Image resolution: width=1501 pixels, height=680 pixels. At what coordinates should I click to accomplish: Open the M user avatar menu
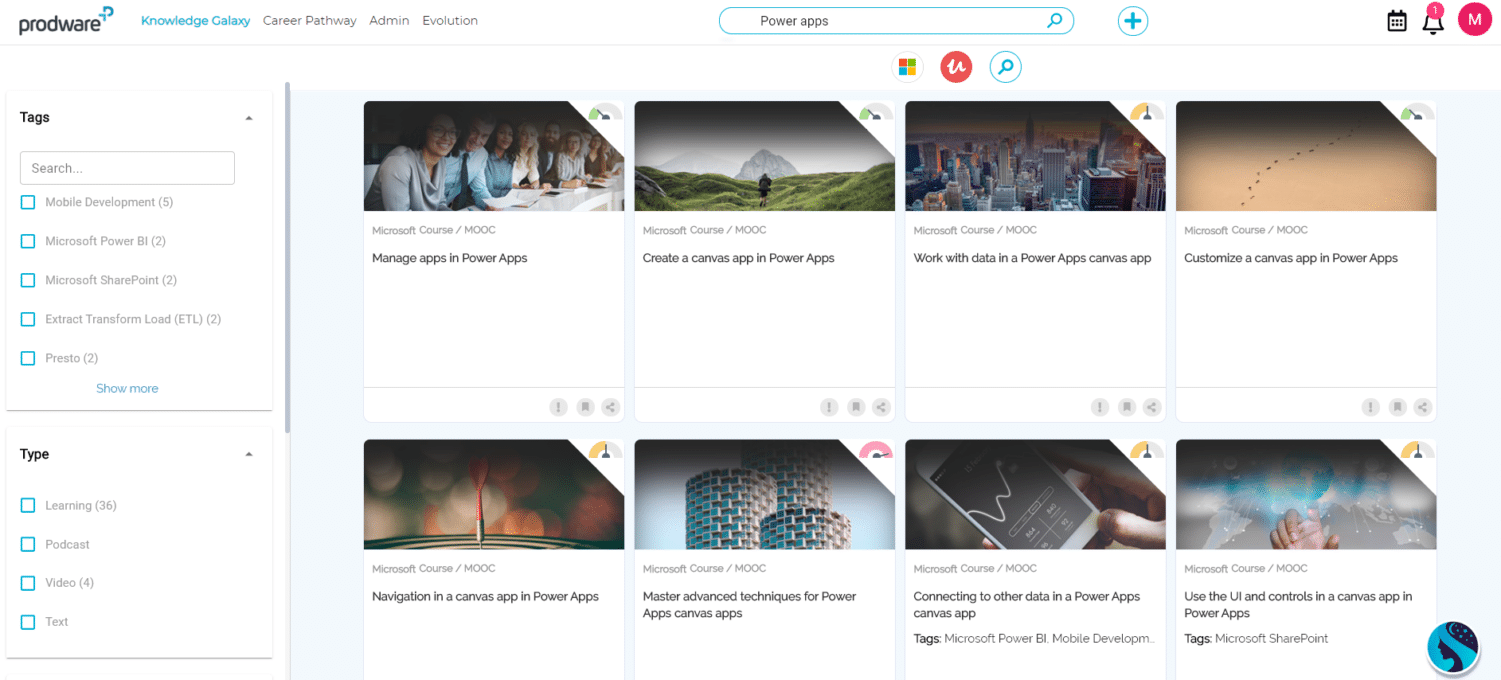(1474, 19)
